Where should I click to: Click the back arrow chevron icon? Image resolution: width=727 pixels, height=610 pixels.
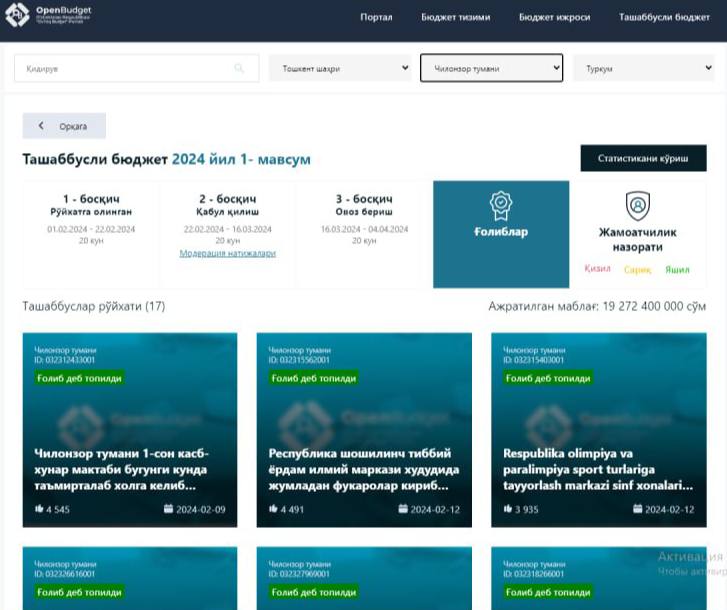41,126
